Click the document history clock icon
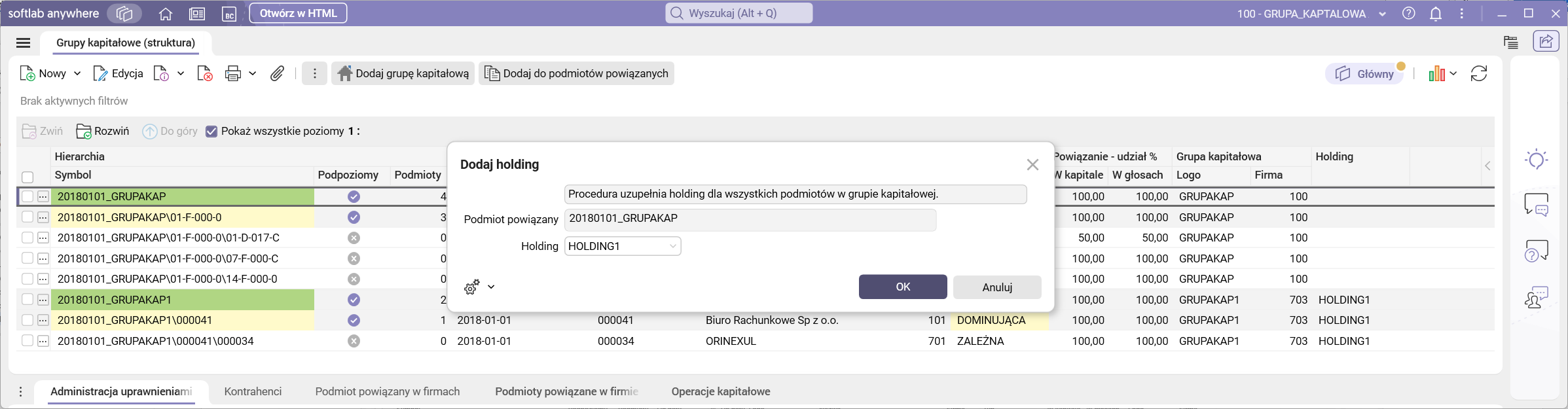1568x409 pixels. pos(161,73)
